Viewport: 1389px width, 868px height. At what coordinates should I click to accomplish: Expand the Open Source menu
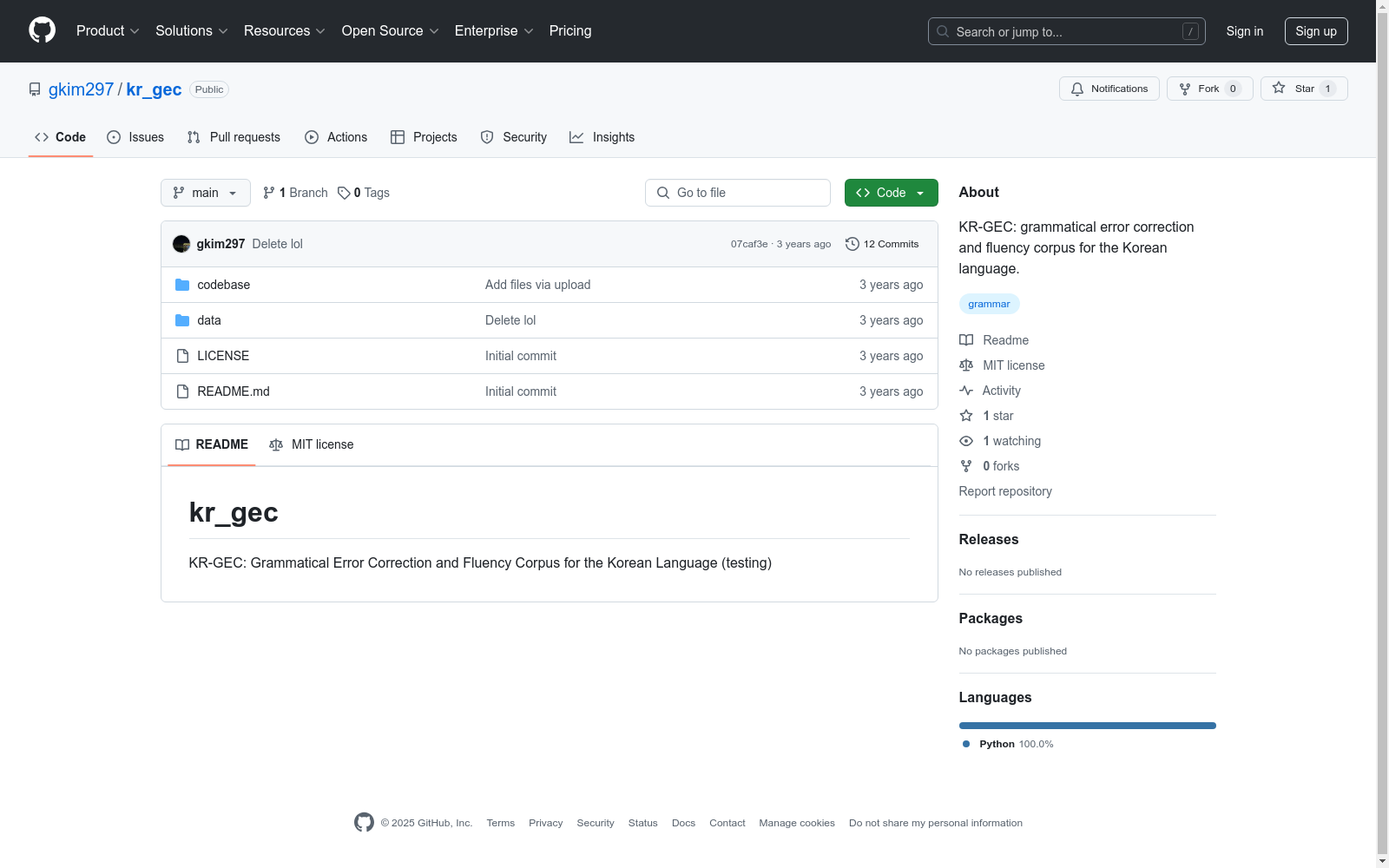click(x=391, y=31)
